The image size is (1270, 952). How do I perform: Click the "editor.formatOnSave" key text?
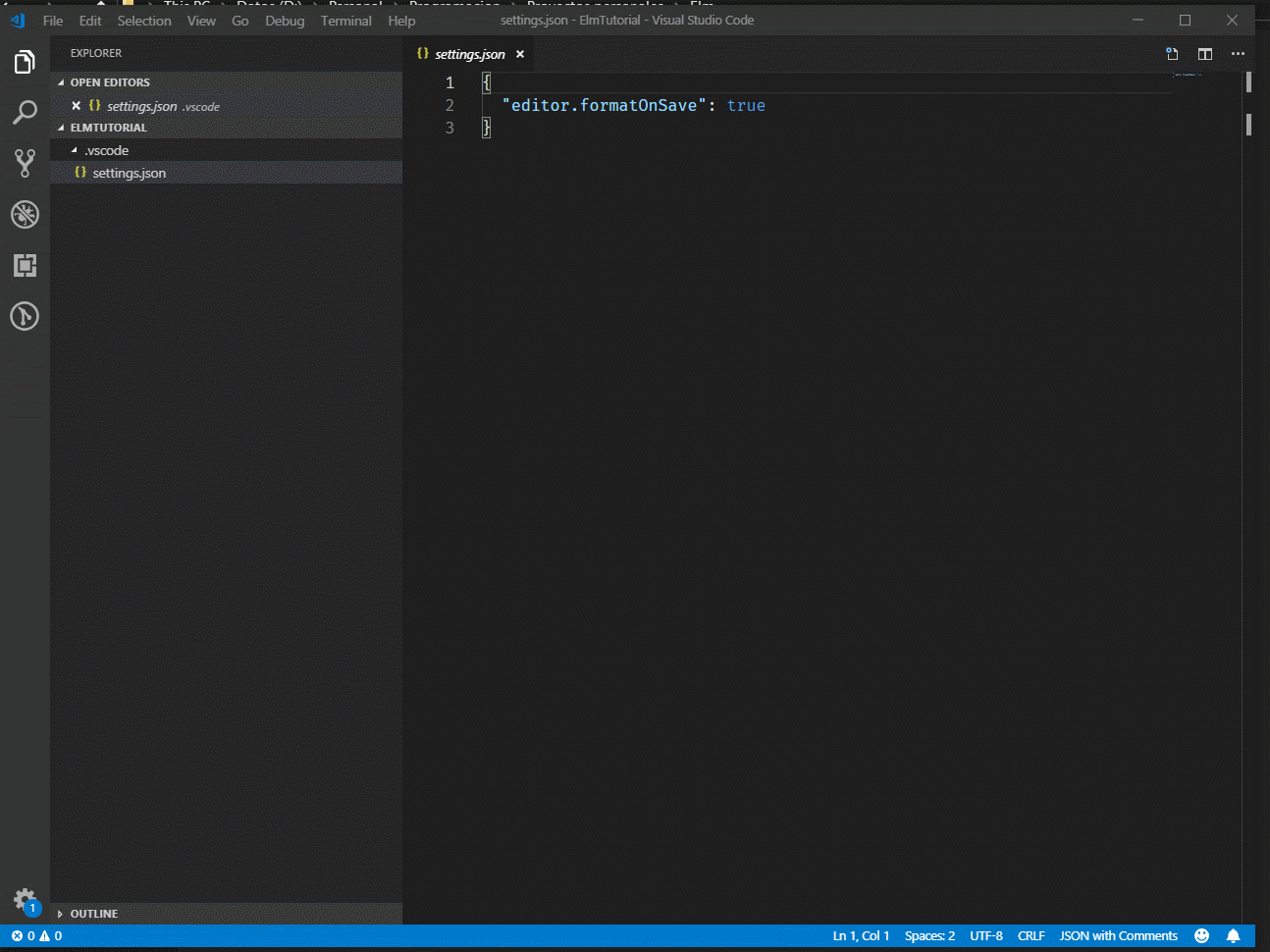pos(604,105)
